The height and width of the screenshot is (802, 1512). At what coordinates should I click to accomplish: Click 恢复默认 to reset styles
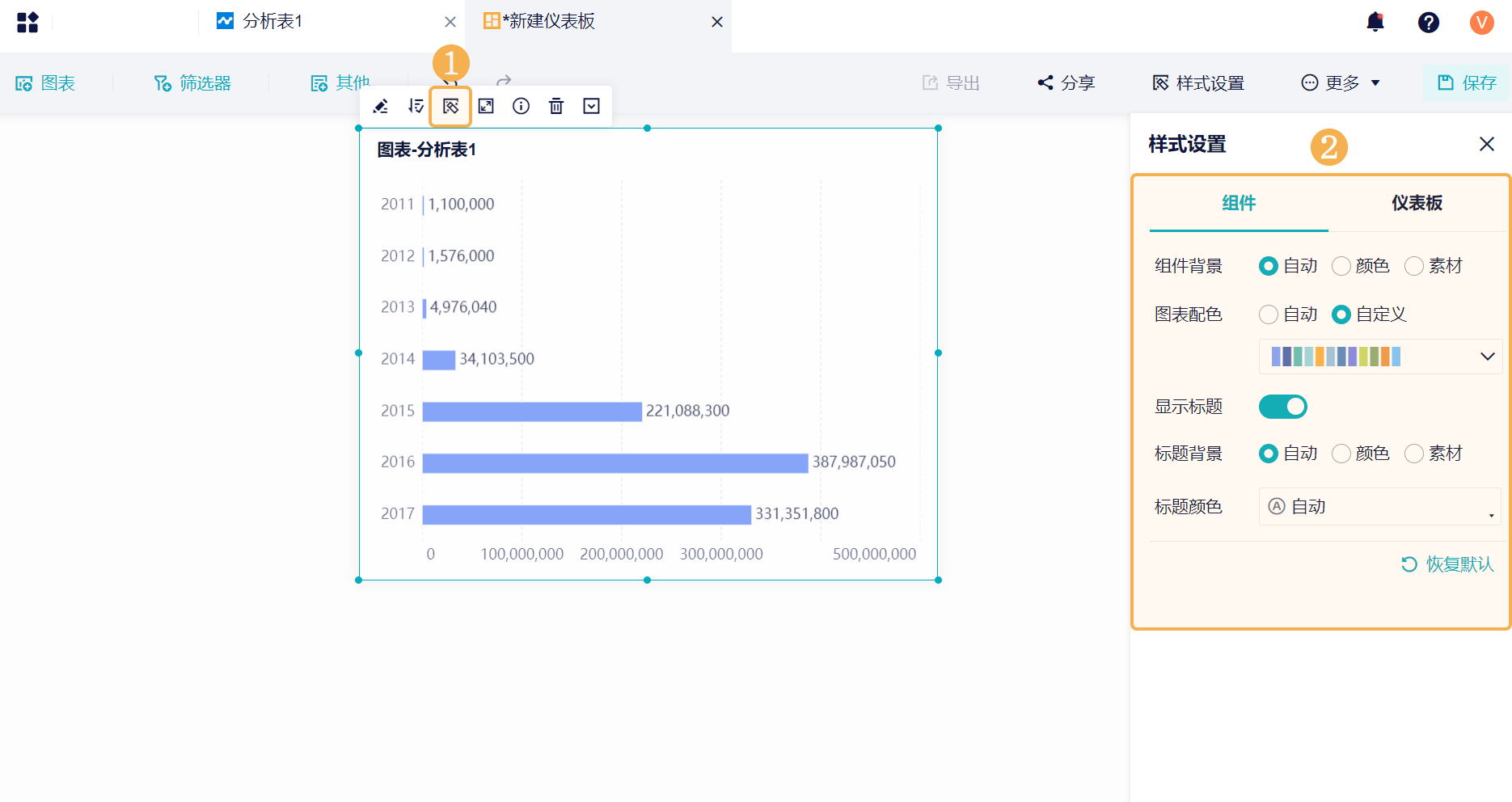[x=1447, y=564]
